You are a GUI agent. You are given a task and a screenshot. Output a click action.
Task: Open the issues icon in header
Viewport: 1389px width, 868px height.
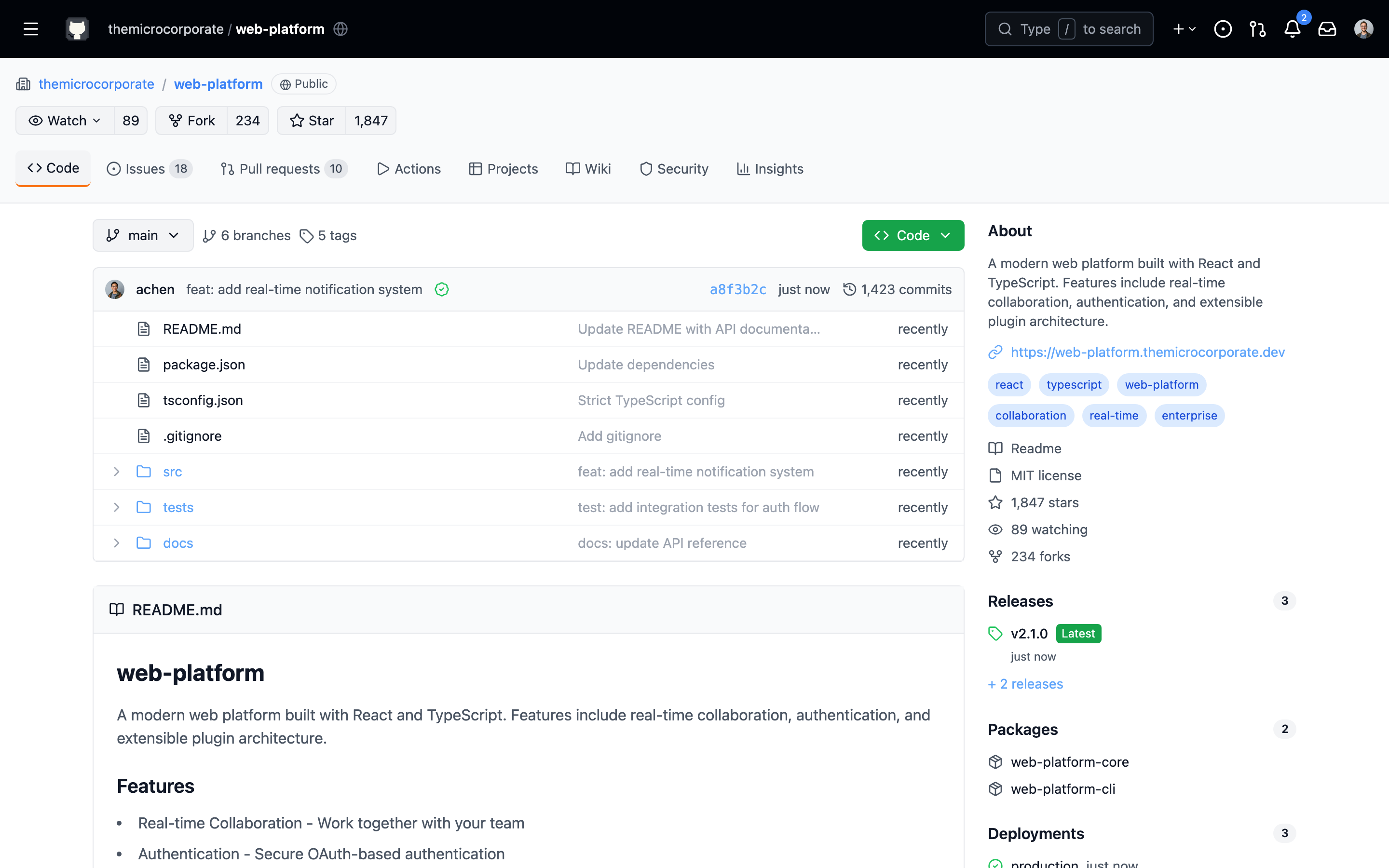point(1223,29)
